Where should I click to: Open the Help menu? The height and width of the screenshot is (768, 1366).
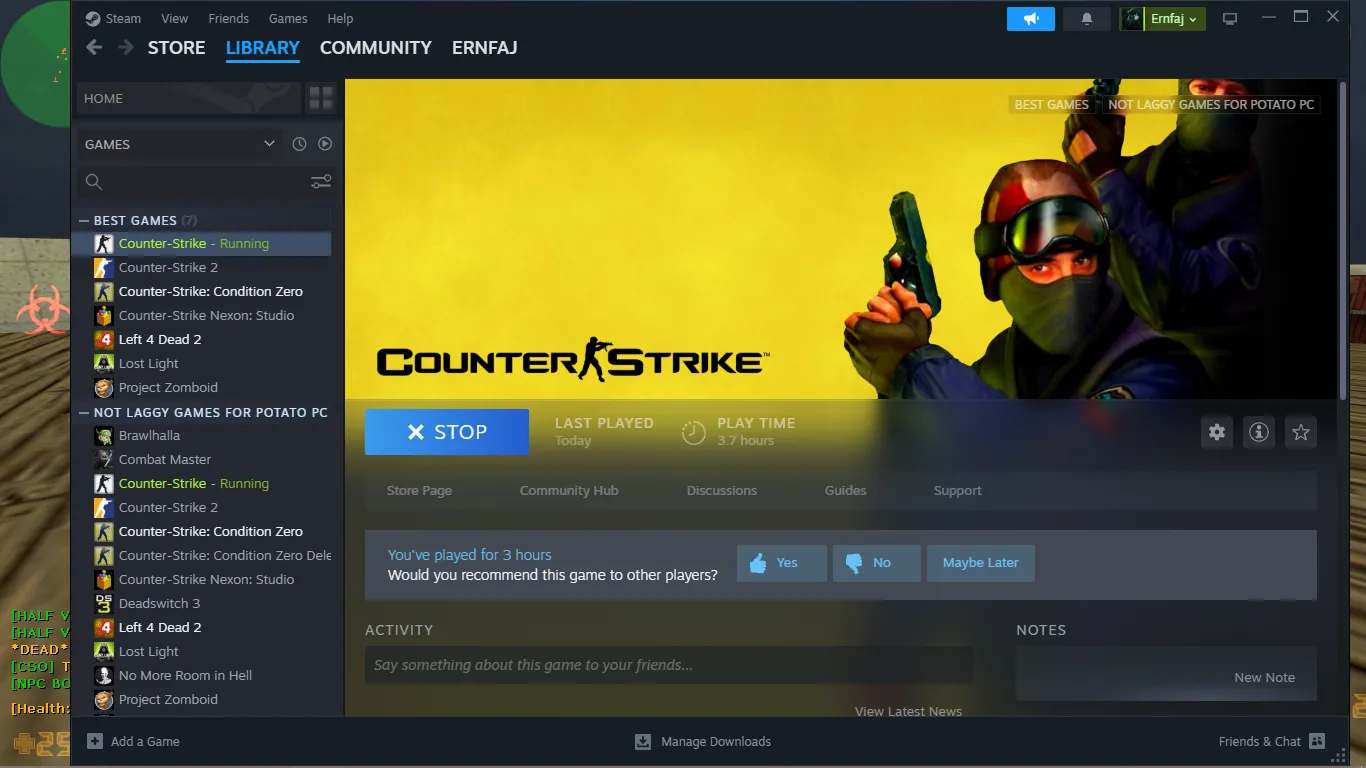tap(340, 18)
